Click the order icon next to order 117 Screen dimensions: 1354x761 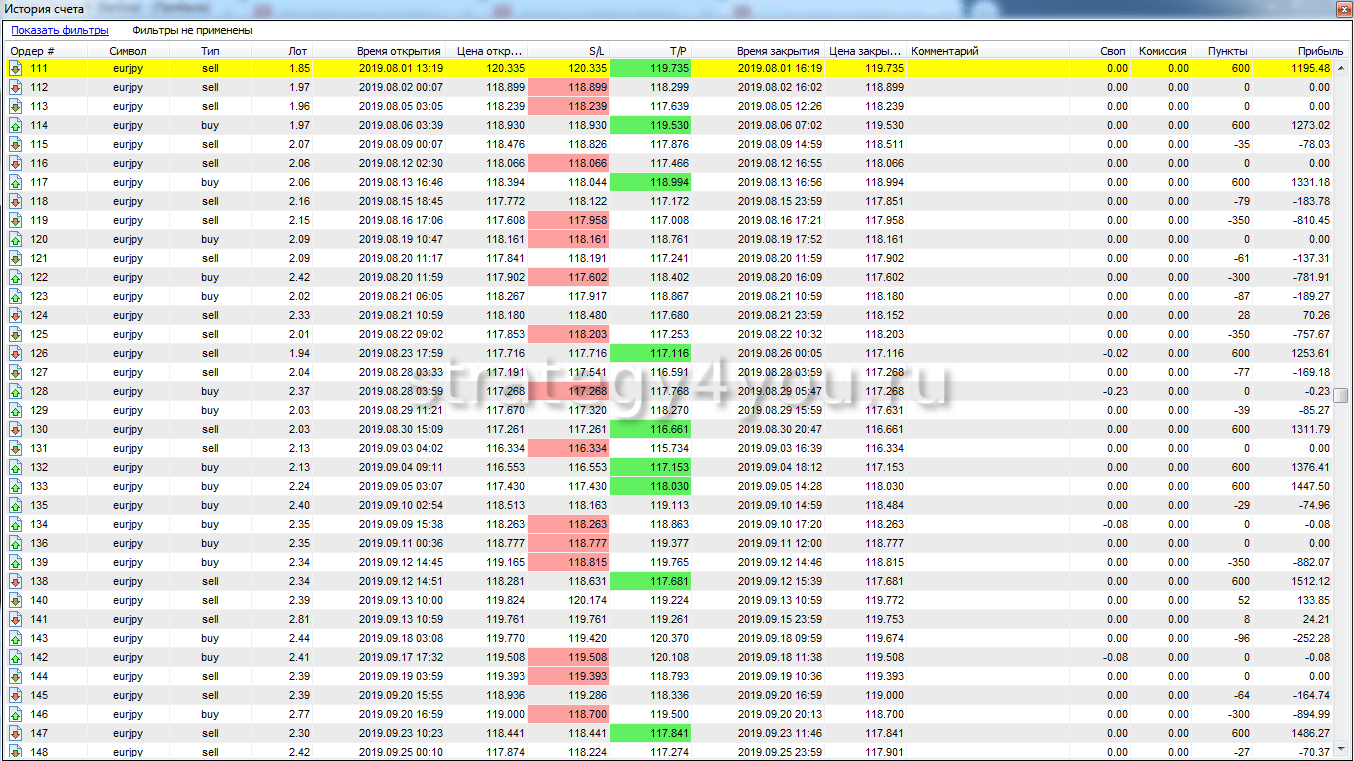[16, 182]
